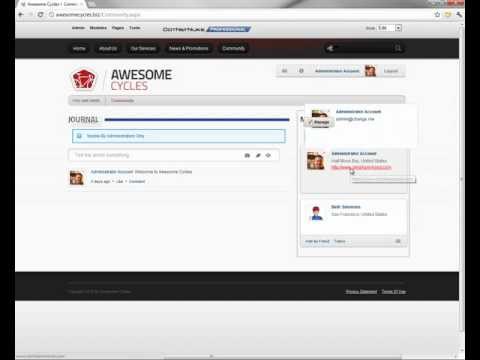The image size is (480, 360).
Task: Open the notifications icon in the user bar
Action: 301,71
